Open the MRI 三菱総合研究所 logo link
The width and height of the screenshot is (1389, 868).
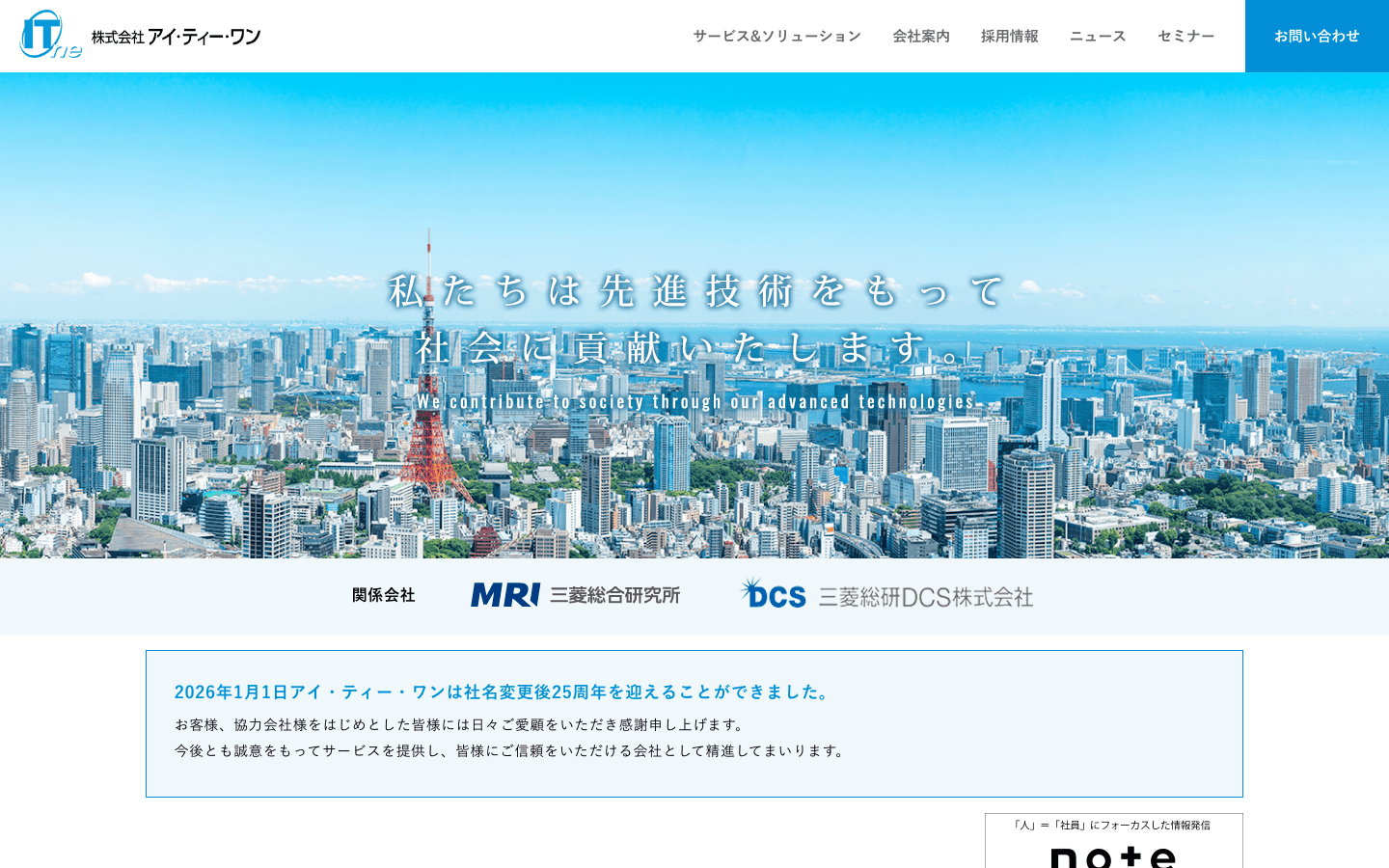[576, 595]
